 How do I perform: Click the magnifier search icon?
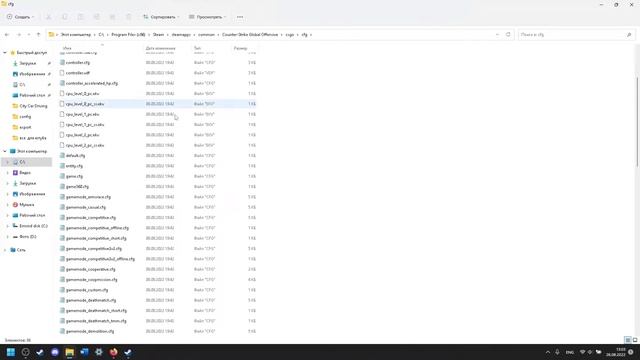click(x=629, y=35)
